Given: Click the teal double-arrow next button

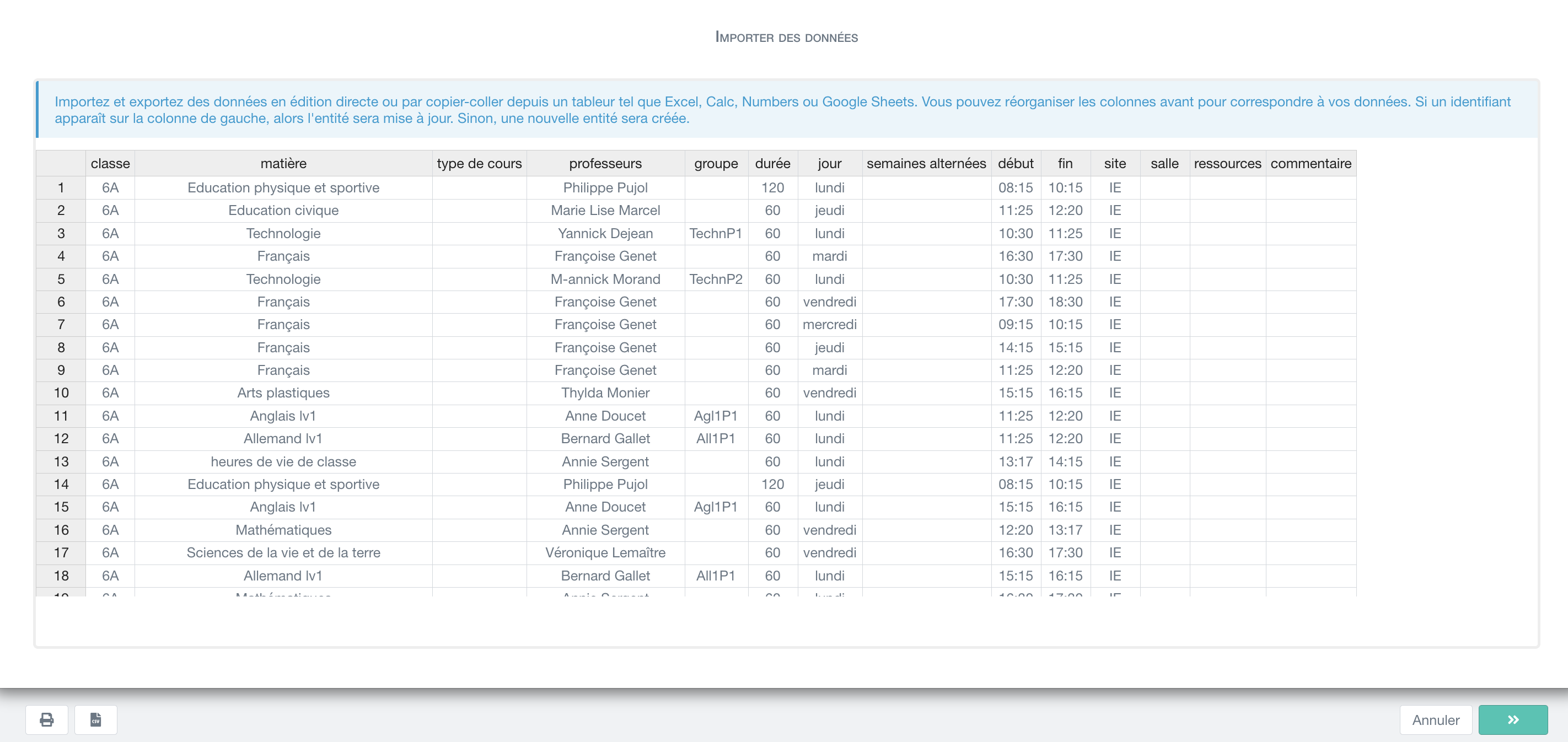Looking at the screenshot, I should 1513,719.
